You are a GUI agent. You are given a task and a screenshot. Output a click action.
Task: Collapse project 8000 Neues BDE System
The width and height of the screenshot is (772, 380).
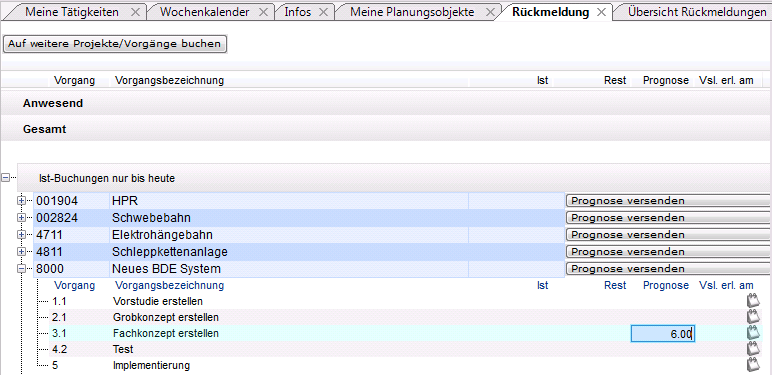pyautogui.click(x=21, y=269)
